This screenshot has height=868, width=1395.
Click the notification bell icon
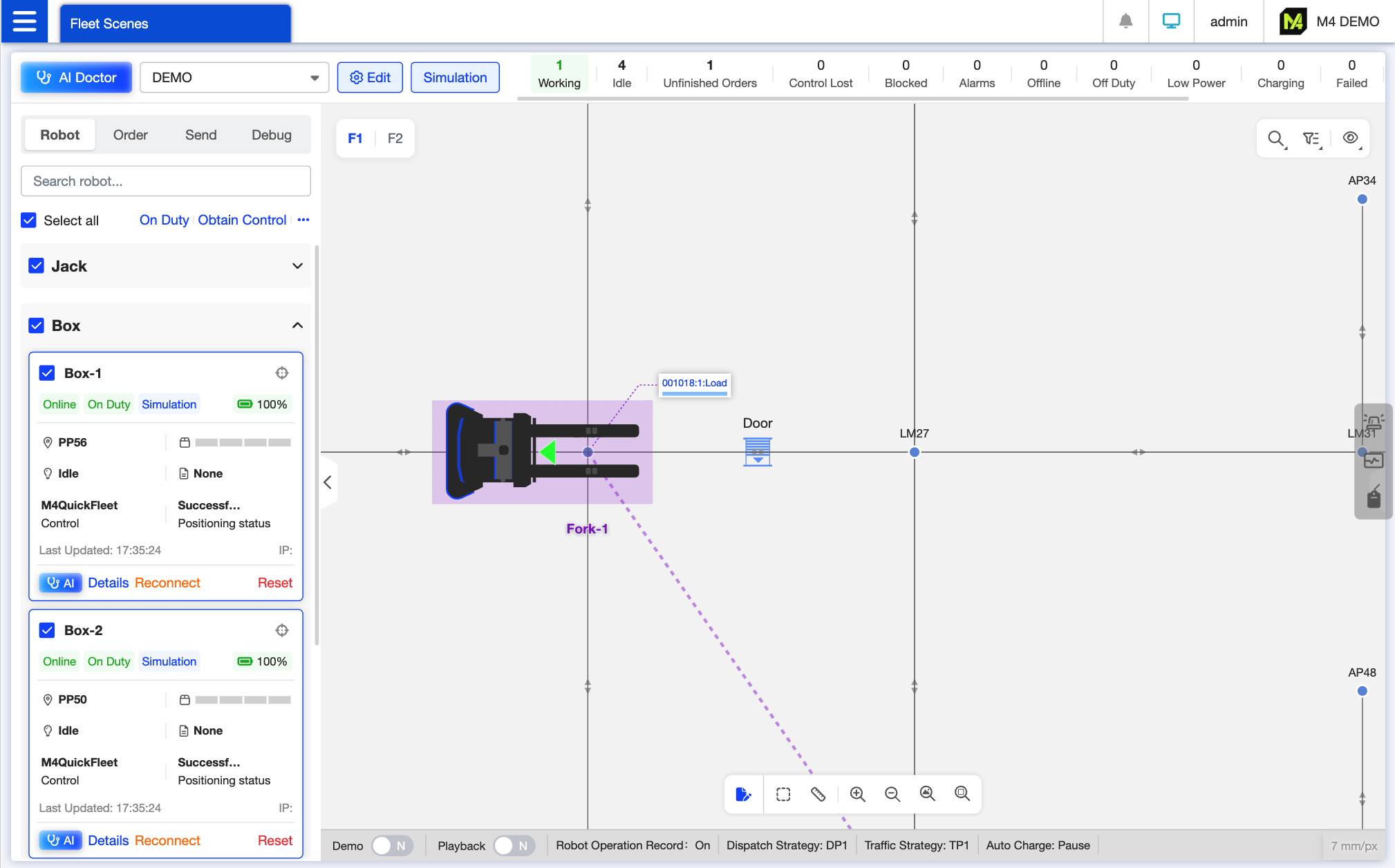1125,21
